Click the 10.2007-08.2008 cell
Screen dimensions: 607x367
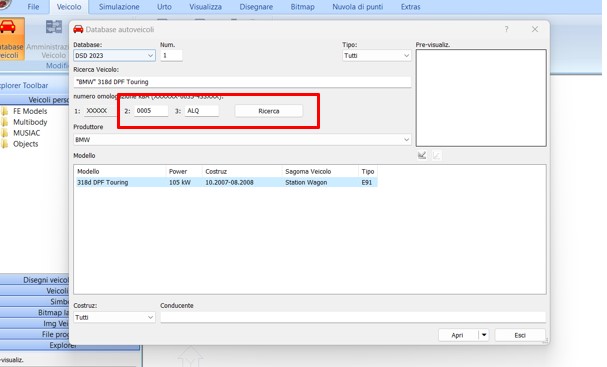click(230, 182)
